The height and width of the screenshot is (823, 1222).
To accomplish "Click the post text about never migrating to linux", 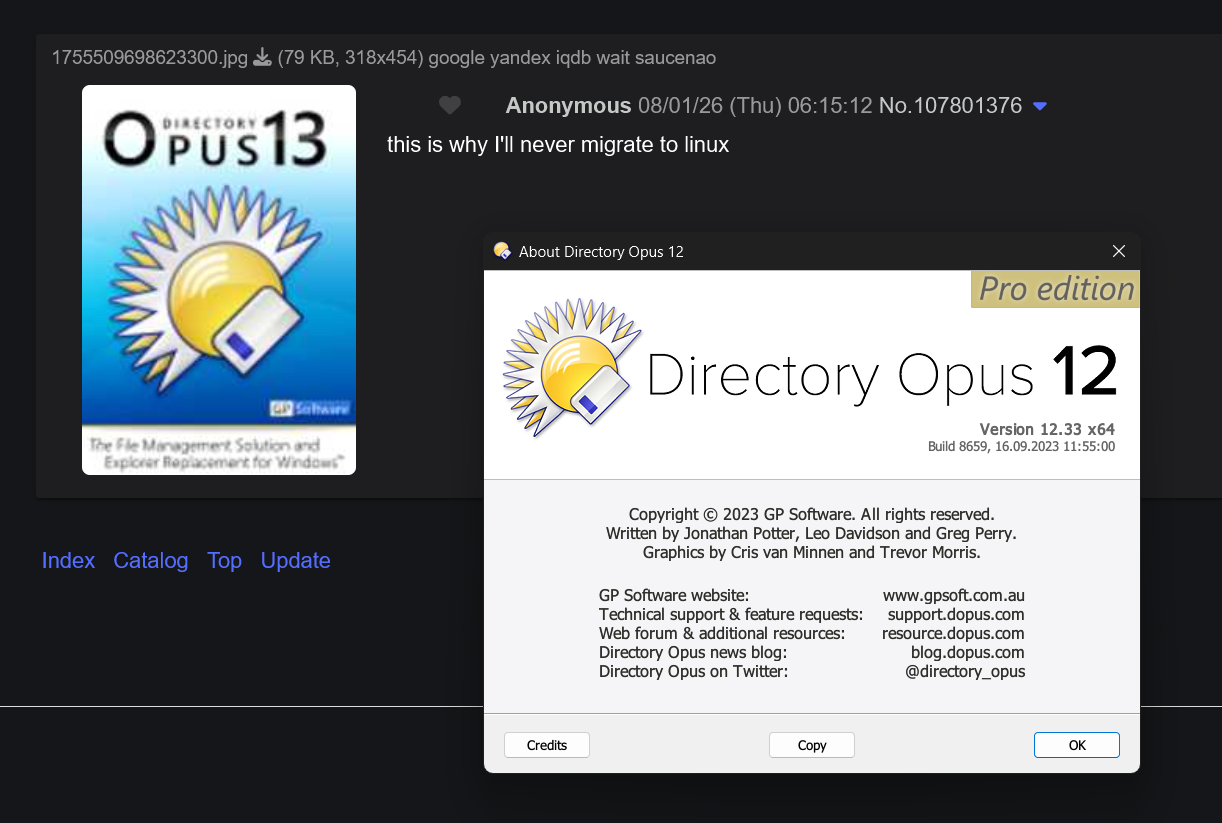I will [x=558, y=144].
